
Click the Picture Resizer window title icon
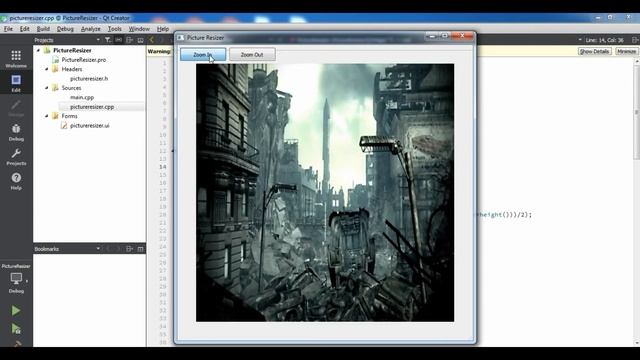[181, 38]
